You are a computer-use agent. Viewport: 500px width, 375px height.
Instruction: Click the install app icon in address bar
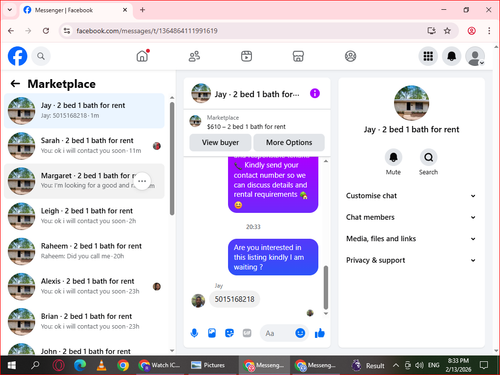[x=431, y=31]
